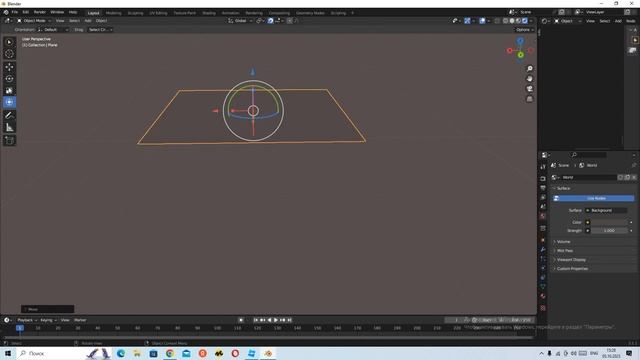Open the File menu

pyautogui.click(x=15, y=13)
